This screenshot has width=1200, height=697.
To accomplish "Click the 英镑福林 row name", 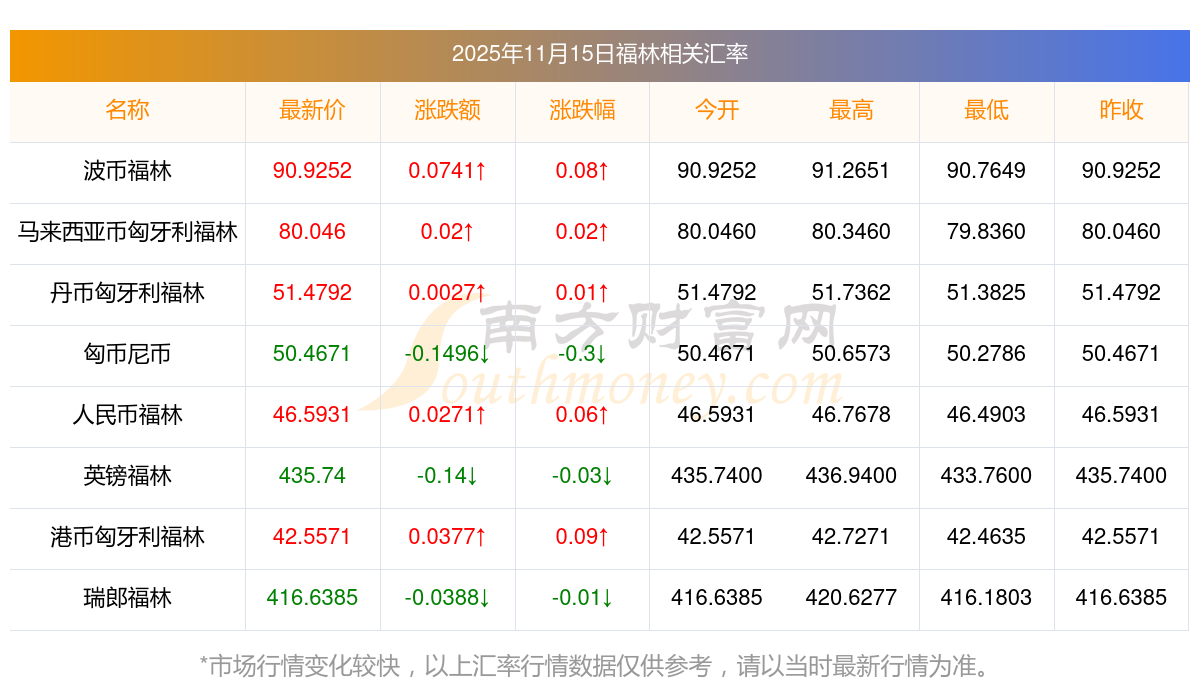I will 127,476.
